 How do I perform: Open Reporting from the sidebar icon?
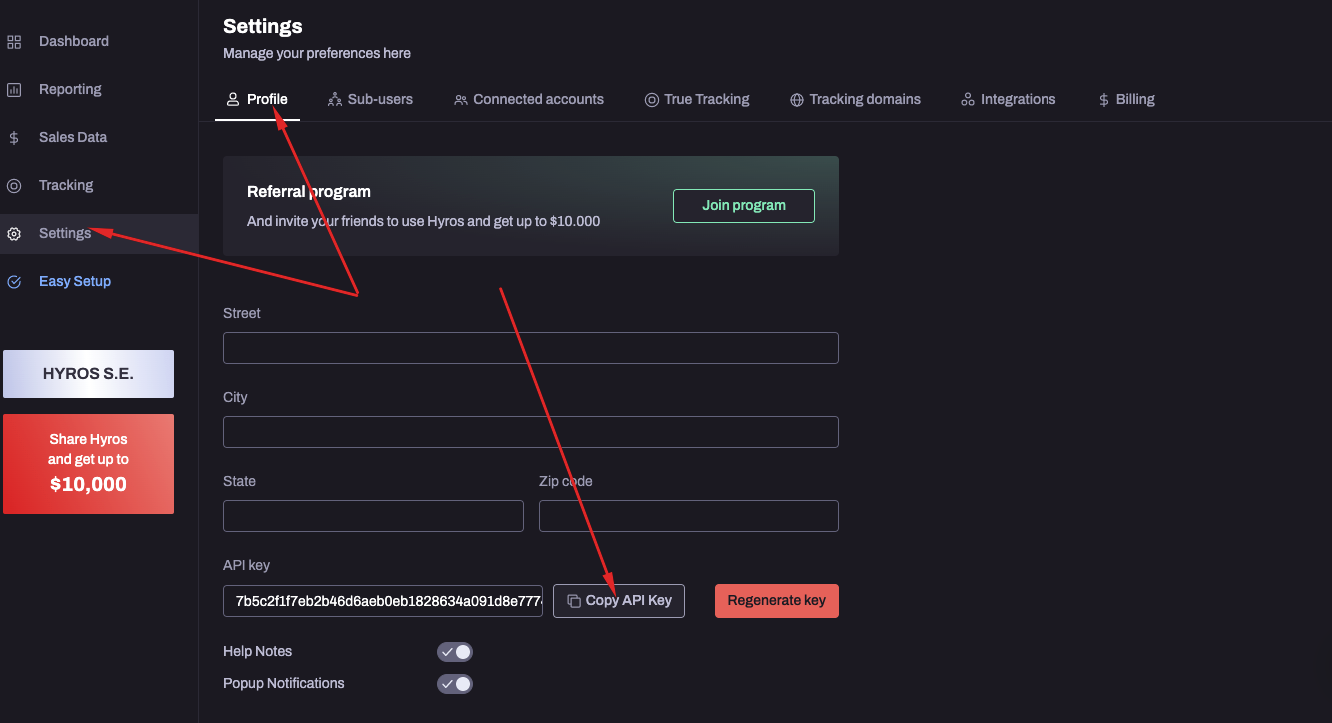[14, 89]
